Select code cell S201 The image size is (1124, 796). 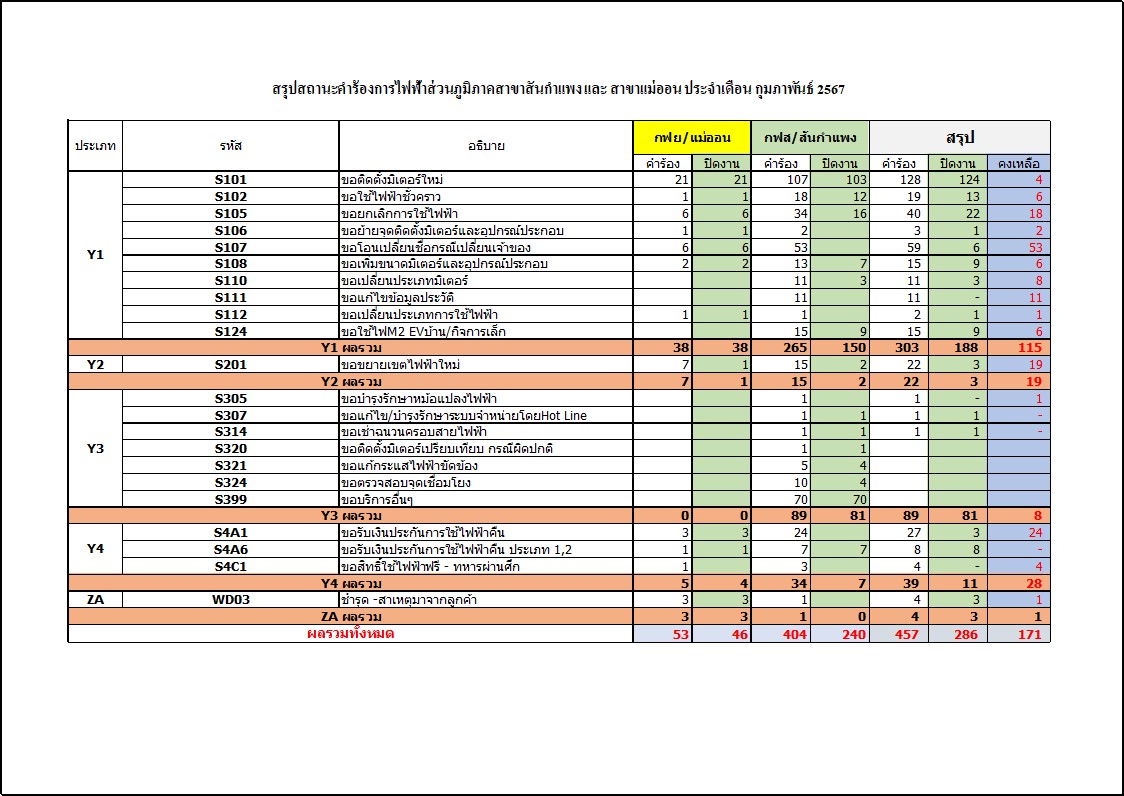(231, 364)
